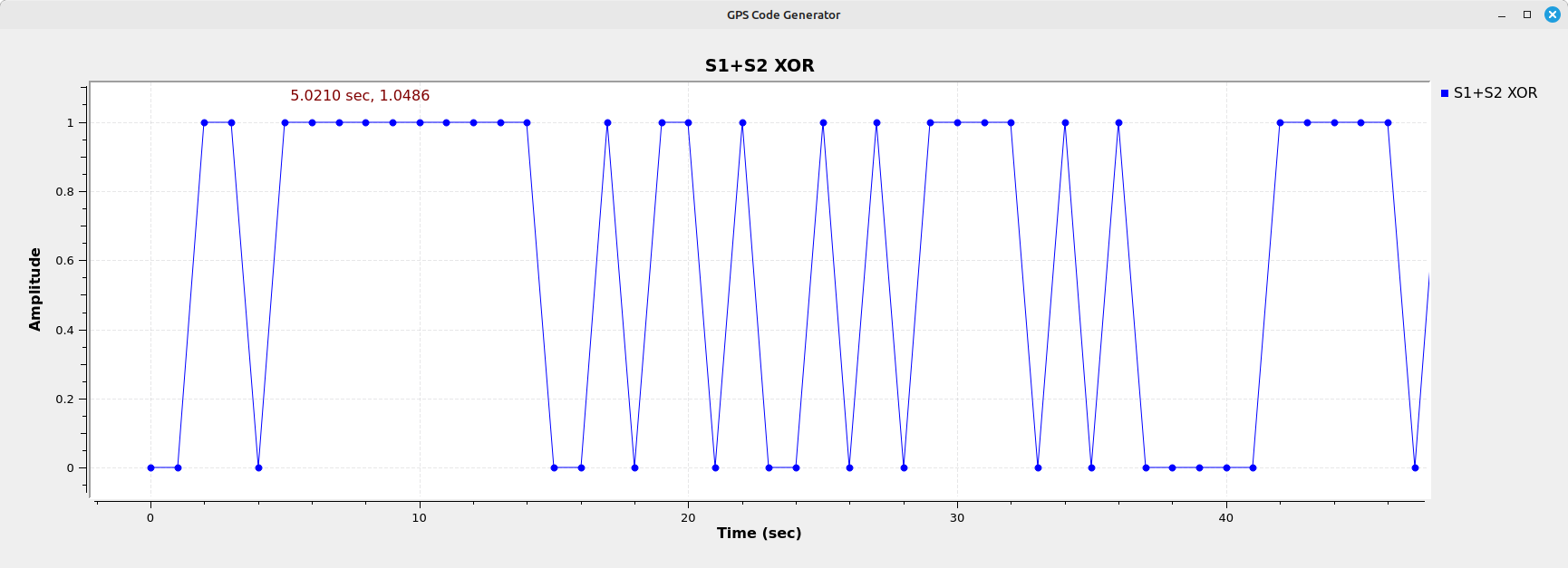Click the plot title S1+S2 XOR
Image resolution: width=1568 pixels, height=568 pixels.
click(760, 65)
